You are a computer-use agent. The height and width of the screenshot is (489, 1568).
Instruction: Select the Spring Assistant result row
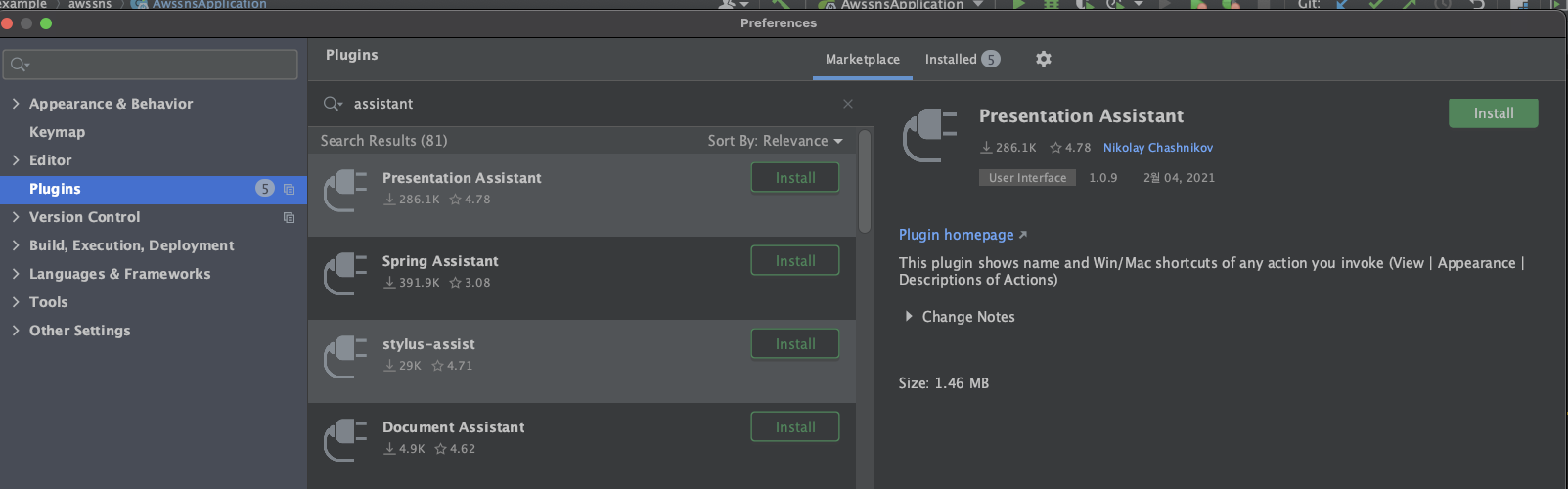(x=582, y=278)
